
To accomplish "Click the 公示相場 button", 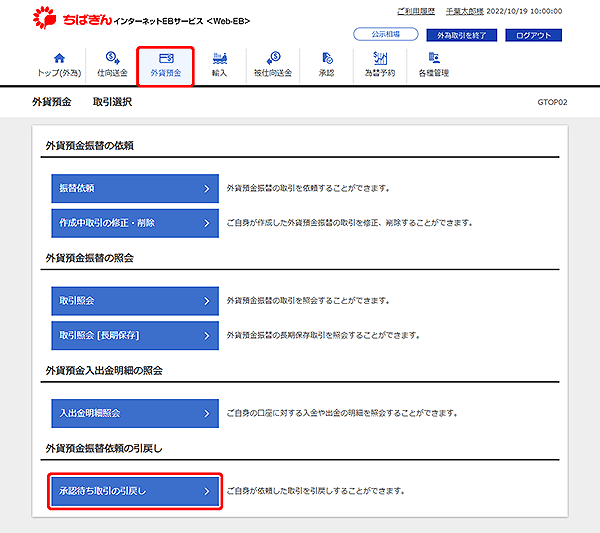I will point(386,34).
